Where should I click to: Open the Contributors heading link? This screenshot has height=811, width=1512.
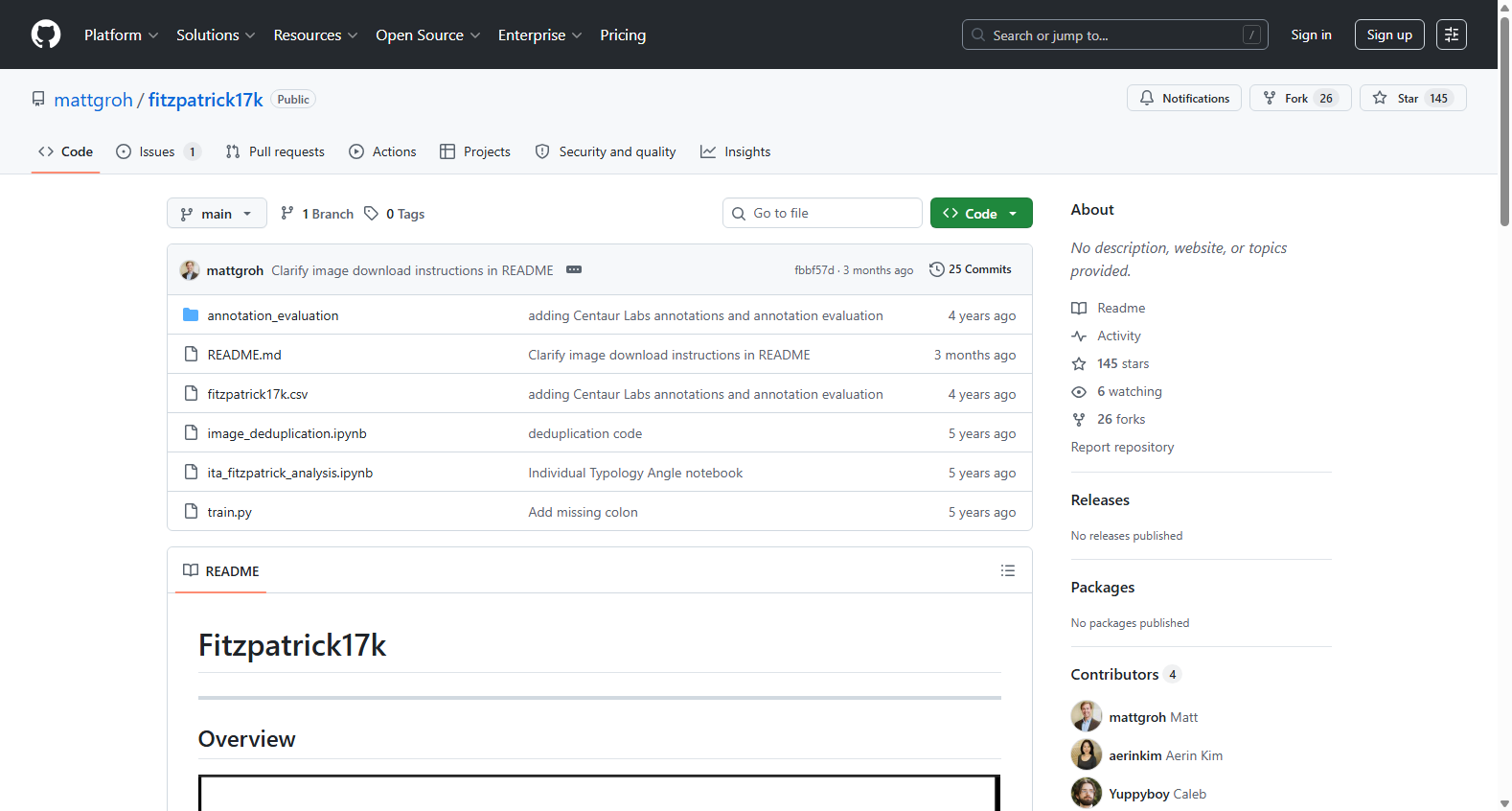coord(1125,674)
